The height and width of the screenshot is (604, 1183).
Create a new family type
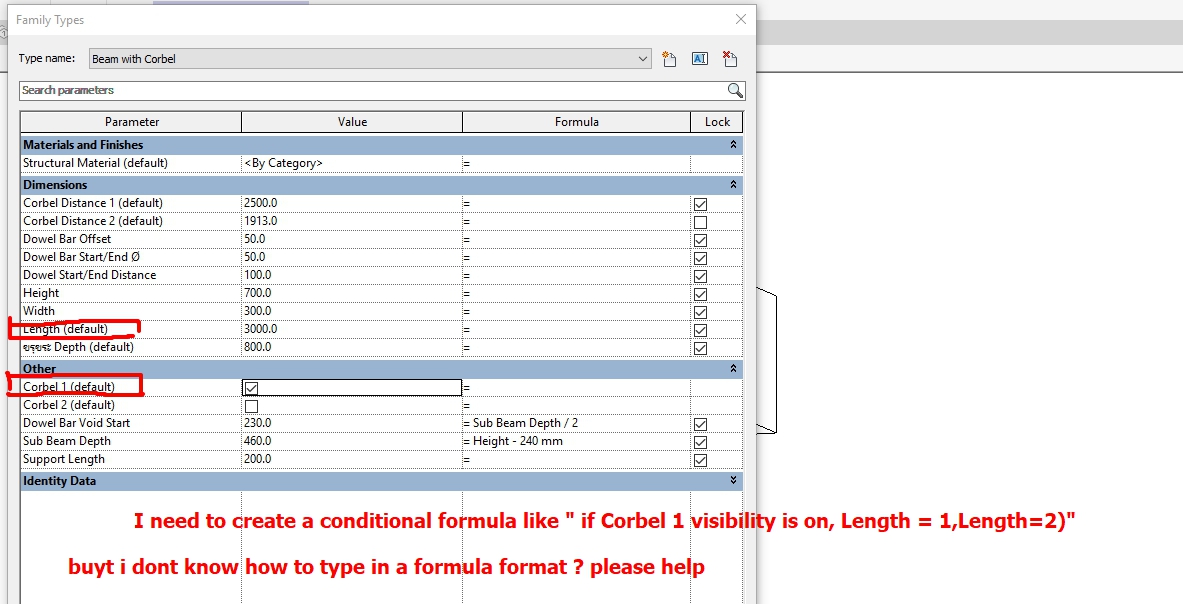click(x=668, y=58)
